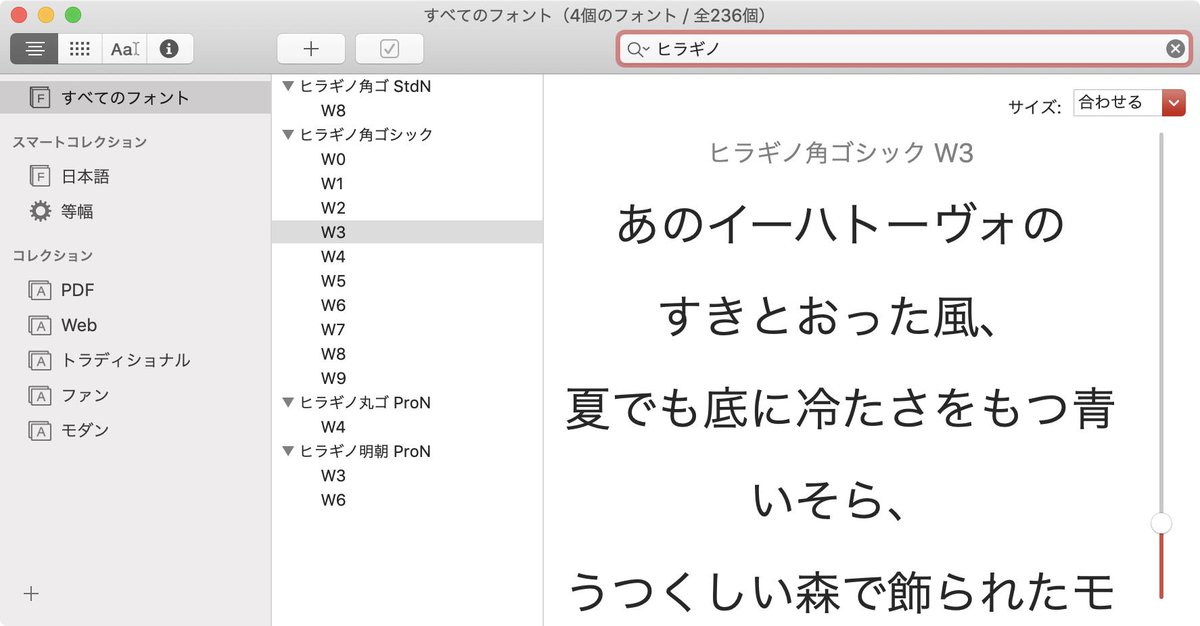
Task: Switch to the grid view of fonts
Action: (79, 47)
